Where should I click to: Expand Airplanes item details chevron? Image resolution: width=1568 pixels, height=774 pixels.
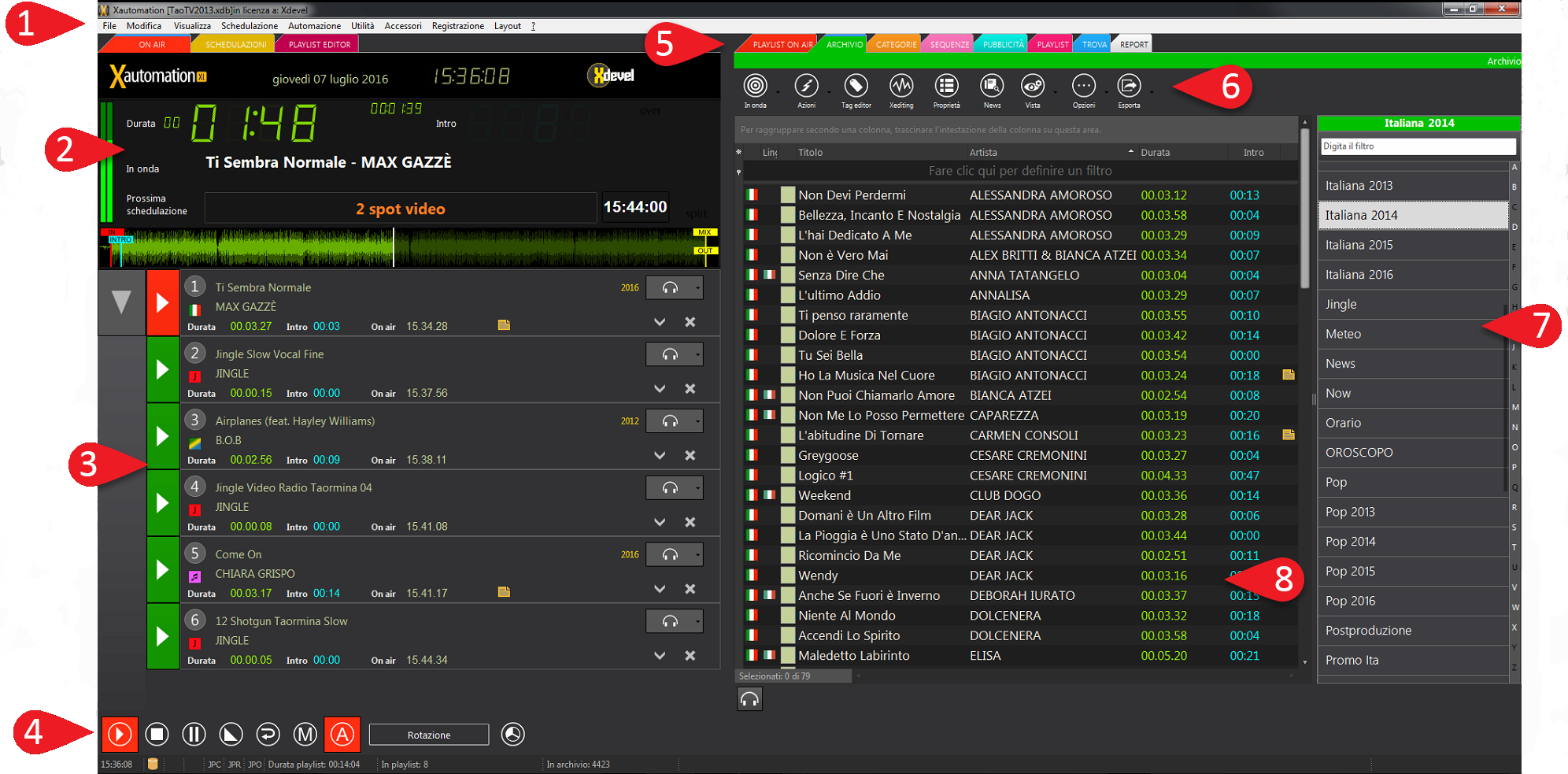(x=660, y=455)
